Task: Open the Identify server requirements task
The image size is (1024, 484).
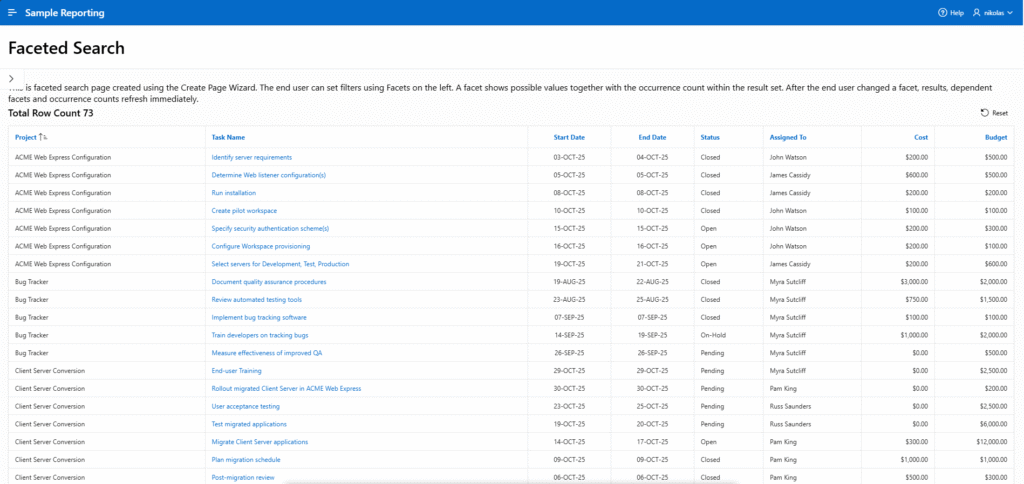Action: [251, 157]
